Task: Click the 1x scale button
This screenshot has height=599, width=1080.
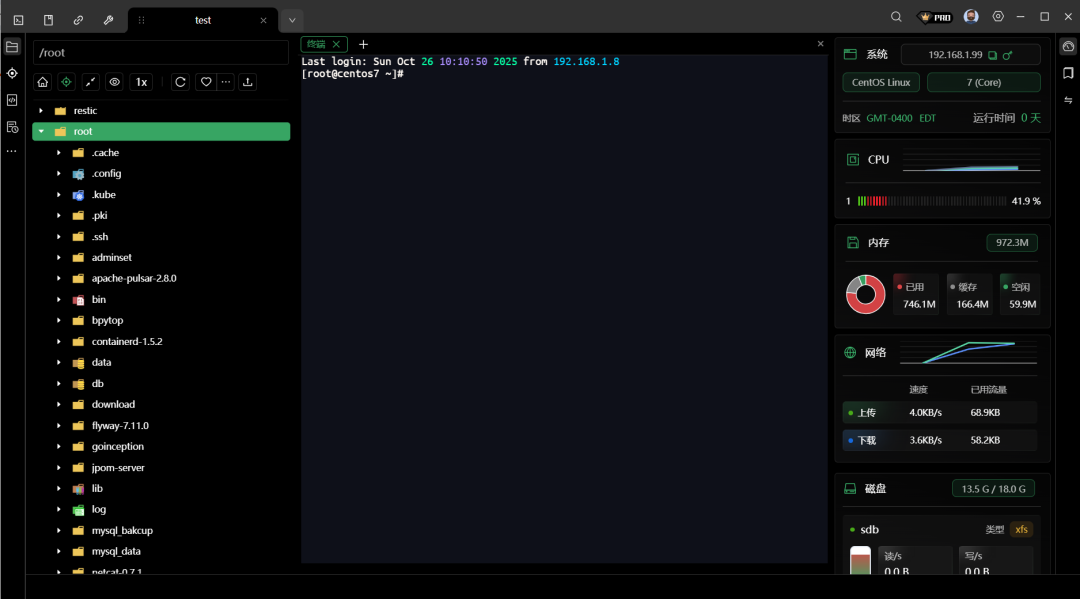Action: click(x=141, y=82)
